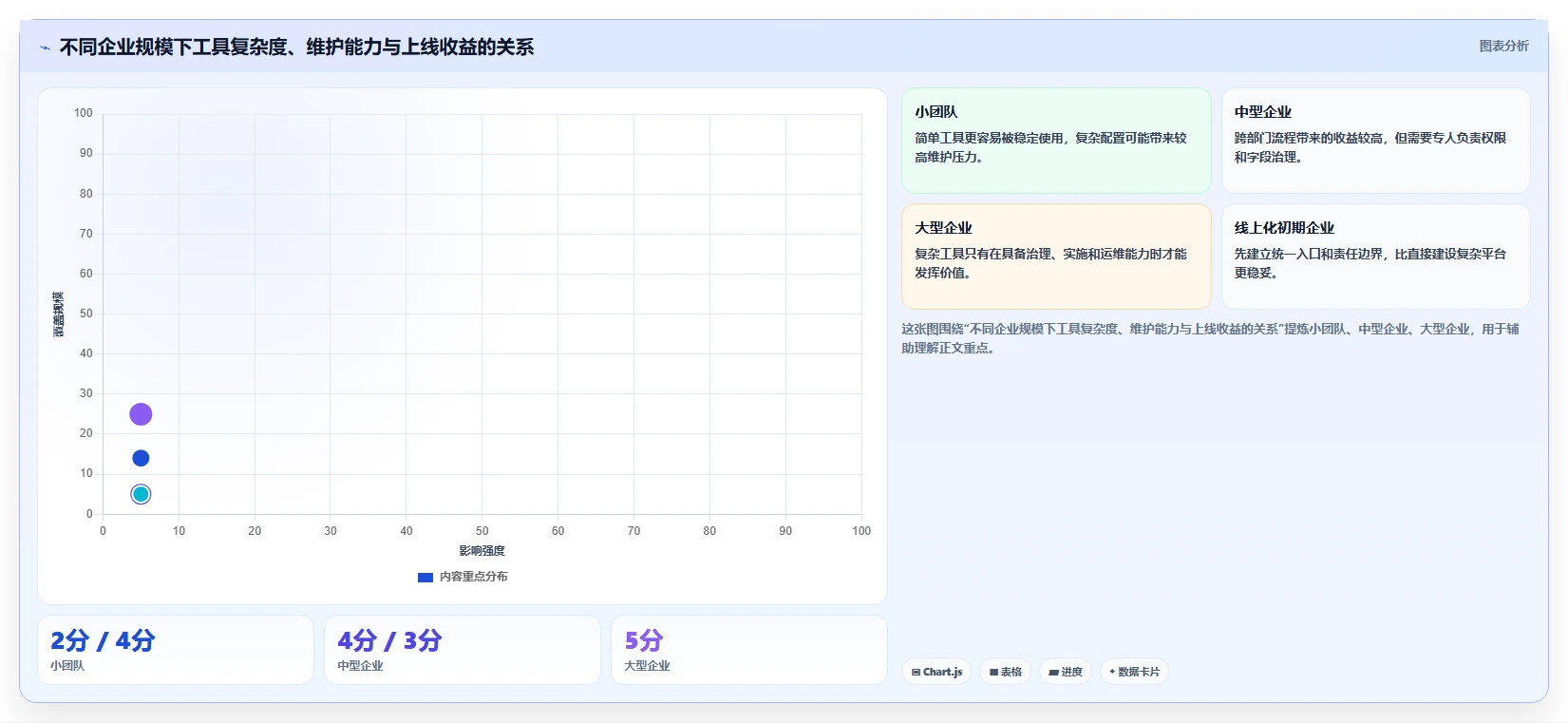Click the 进度 tag icon
Image resolution: width=1568 pixels, height=723 pixels.
pyautogui.click(x=1053, y=672)
